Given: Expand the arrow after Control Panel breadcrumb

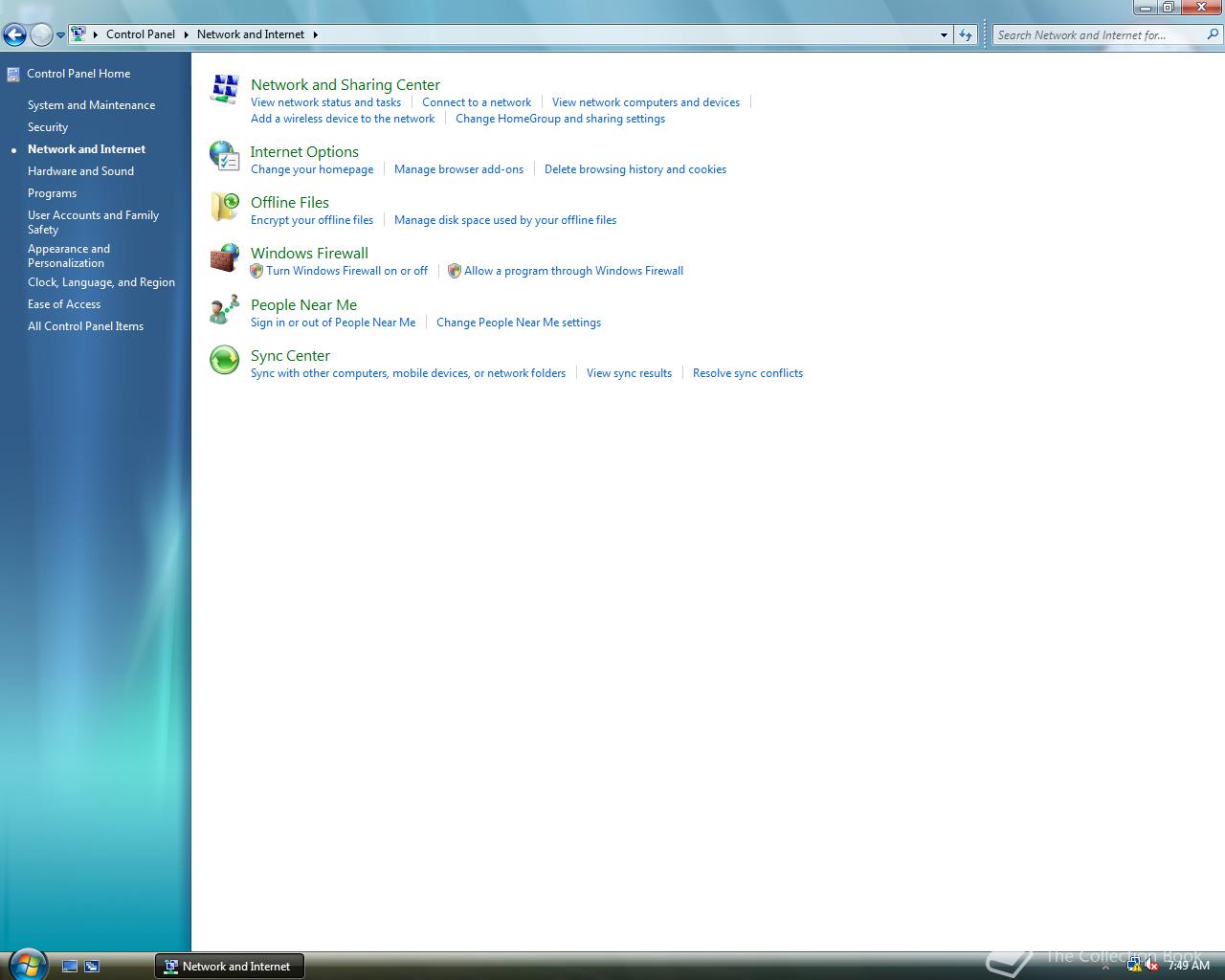Looking at the screenshot, I should point(186,34).
